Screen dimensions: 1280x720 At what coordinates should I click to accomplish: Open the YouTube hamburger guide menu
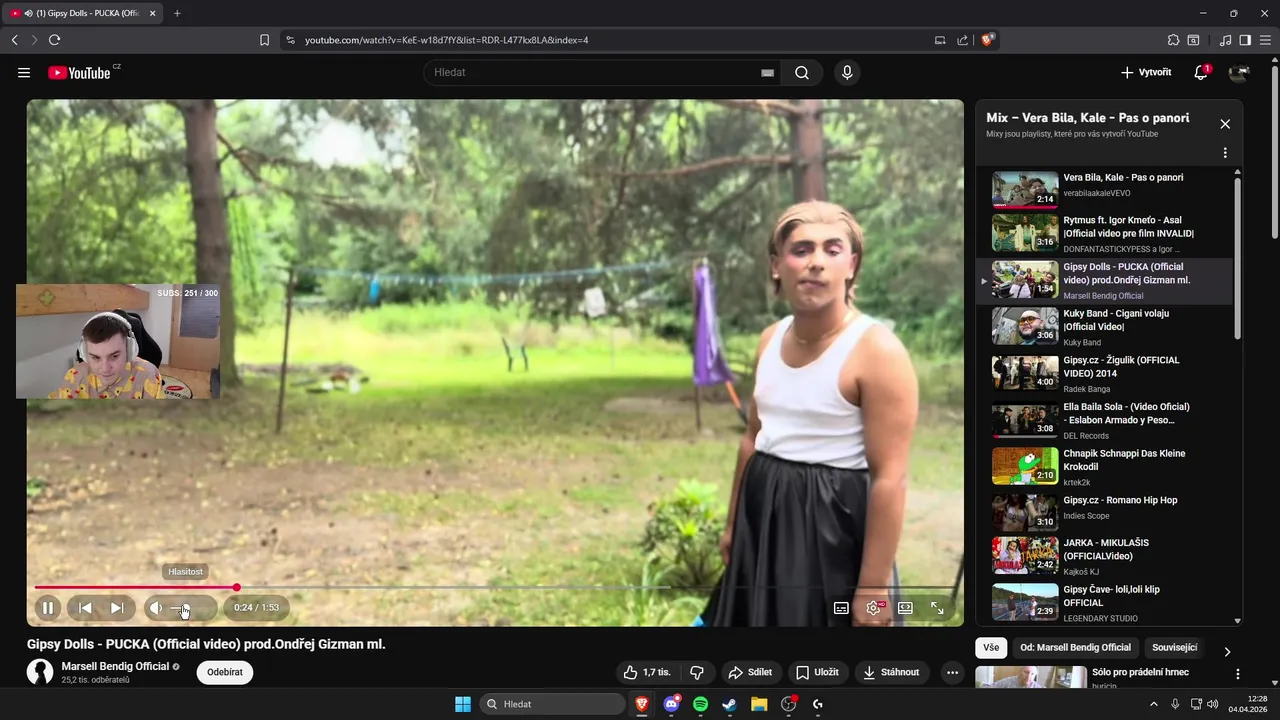point(24,73)
